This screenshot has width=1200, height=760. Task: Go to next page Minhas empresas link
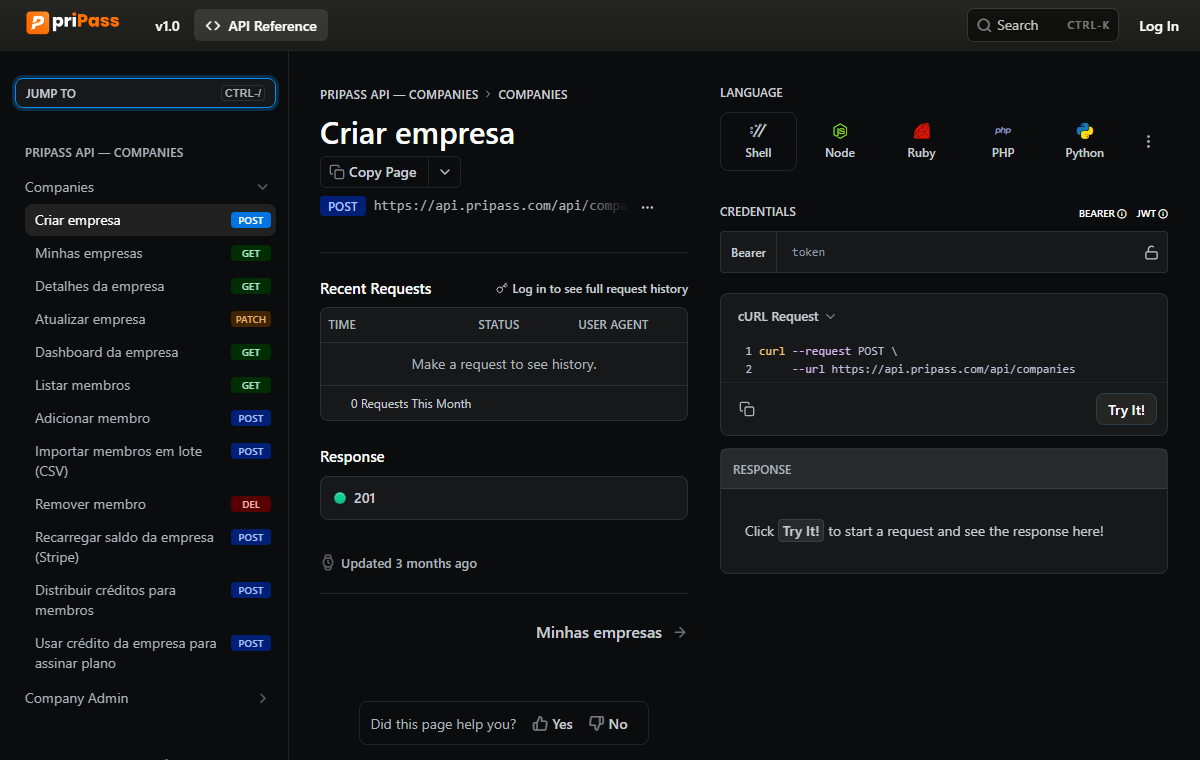point(611,633)
